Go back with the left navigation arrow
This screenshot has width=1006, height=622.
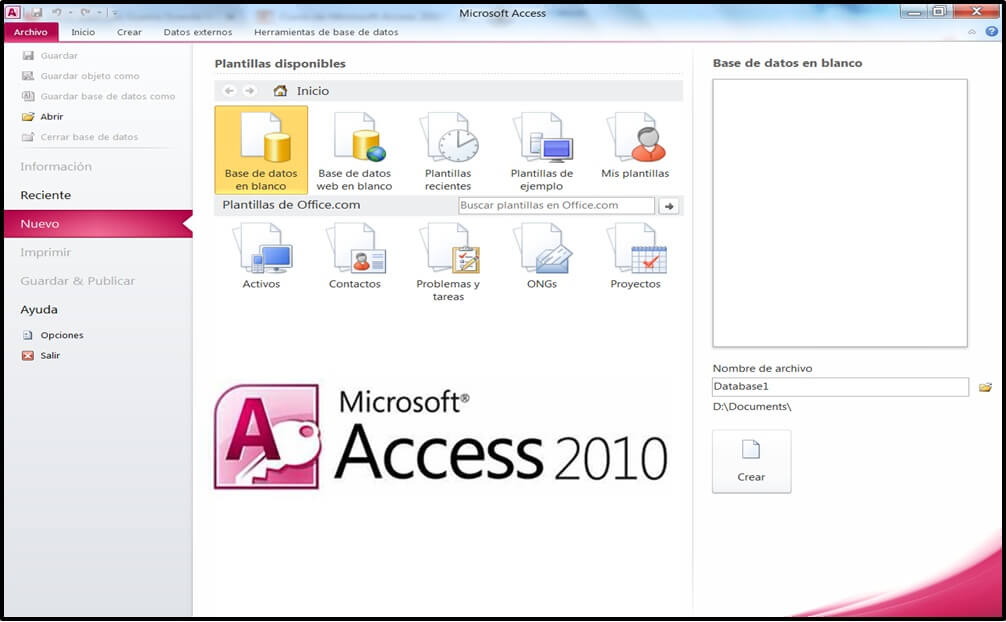(229, 91)
